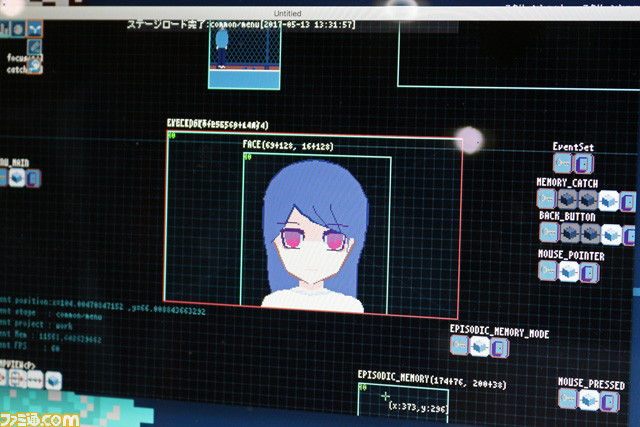The image size is (640, 427).
Task: Click the door icon under MOUSE_PRESSED
Action: click(x=610, y=402)
